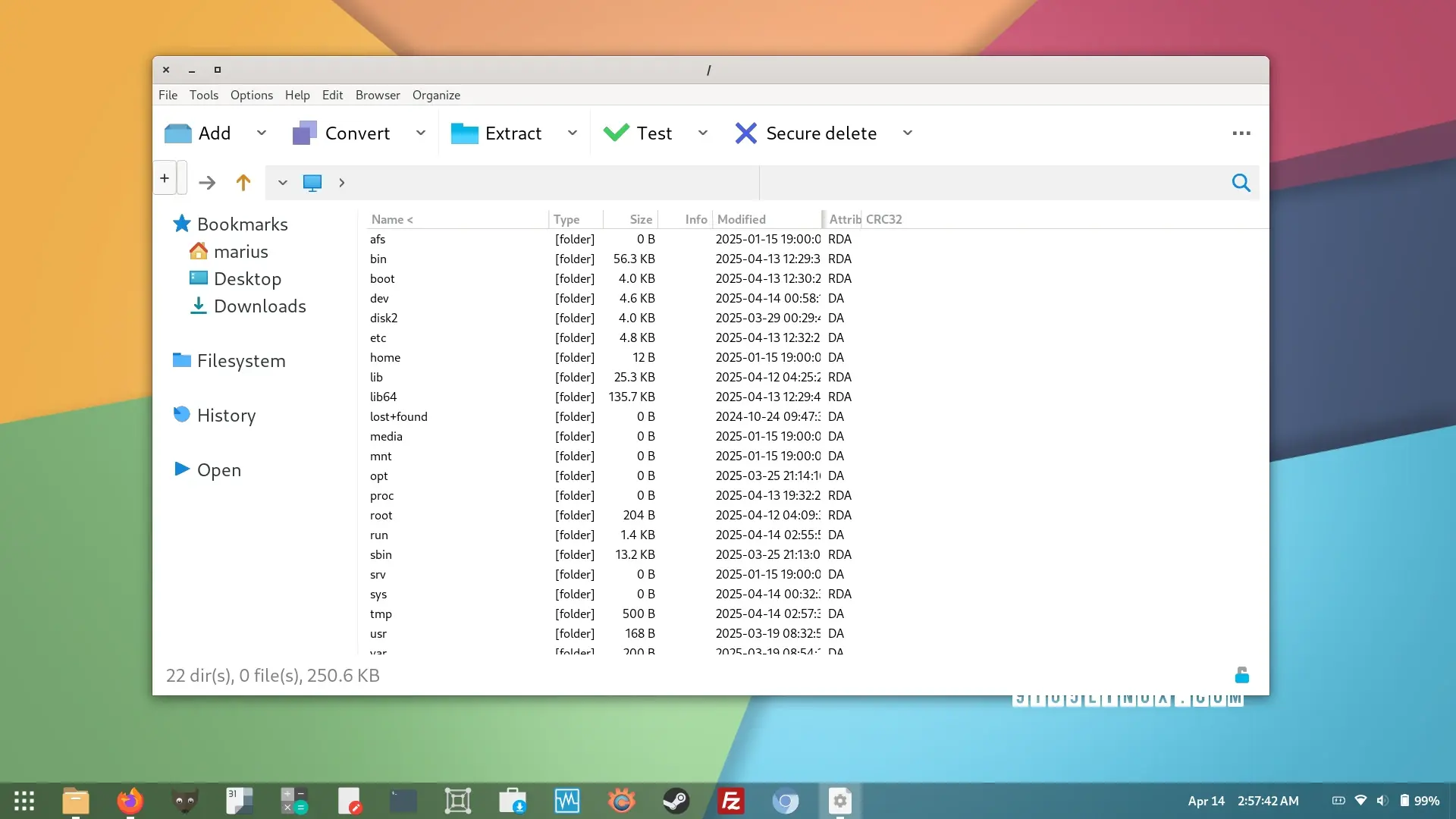Click the Extract folder icon
Screen dimensions: 1456x819
[464, 133]
